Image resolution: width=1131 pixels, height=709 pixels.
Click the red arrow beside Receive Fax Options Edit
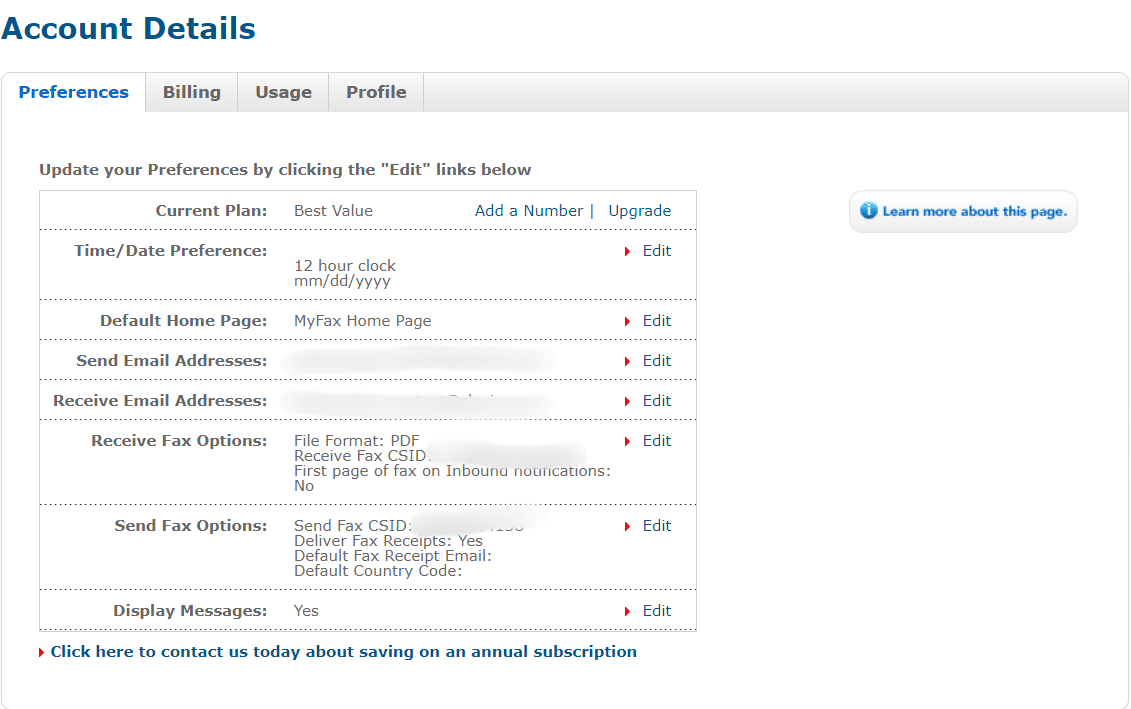tap(628, 440)
